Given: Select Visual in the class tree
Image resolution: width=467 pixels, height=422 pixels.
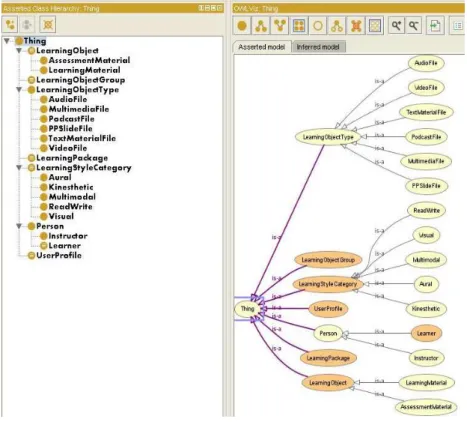Looking at the screenshot, I should coord(61,216).
